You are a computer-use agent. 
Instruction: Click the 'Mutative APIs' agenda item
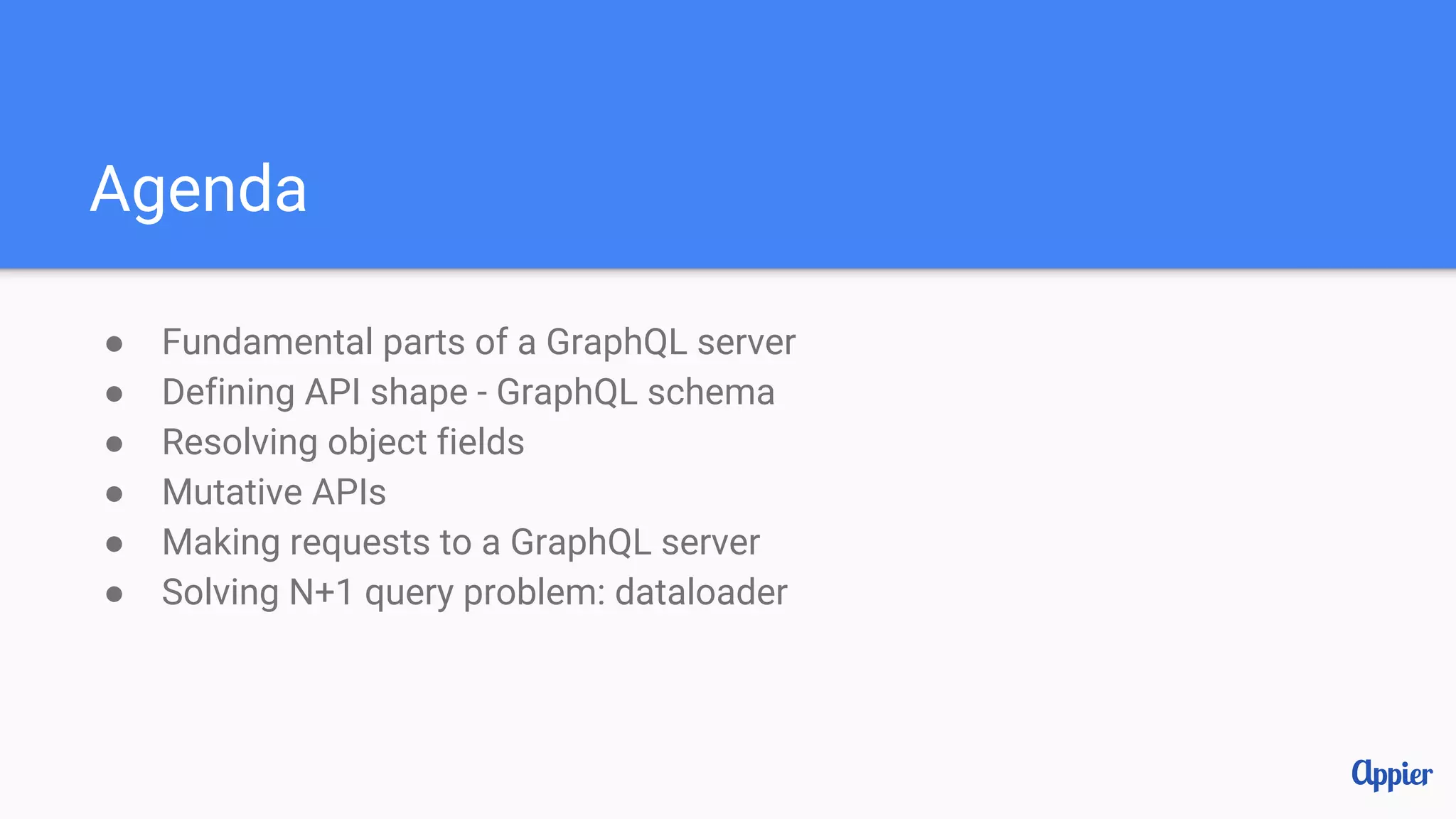(274, 492)
